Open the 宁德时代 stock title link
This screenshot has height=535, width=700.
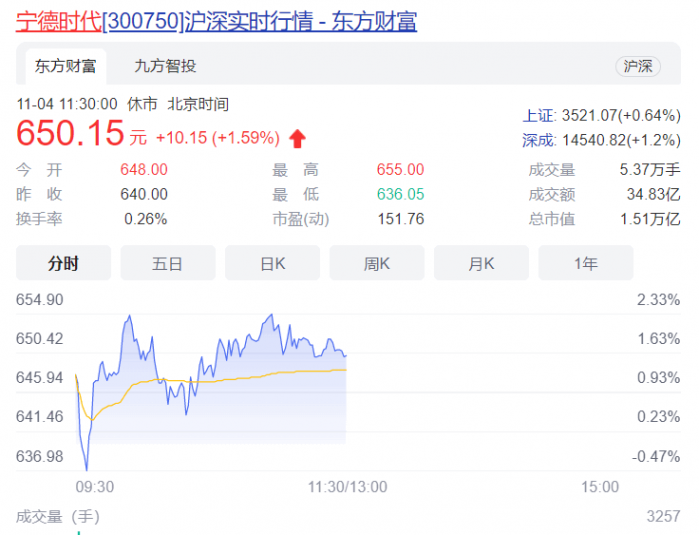[58, 22]
